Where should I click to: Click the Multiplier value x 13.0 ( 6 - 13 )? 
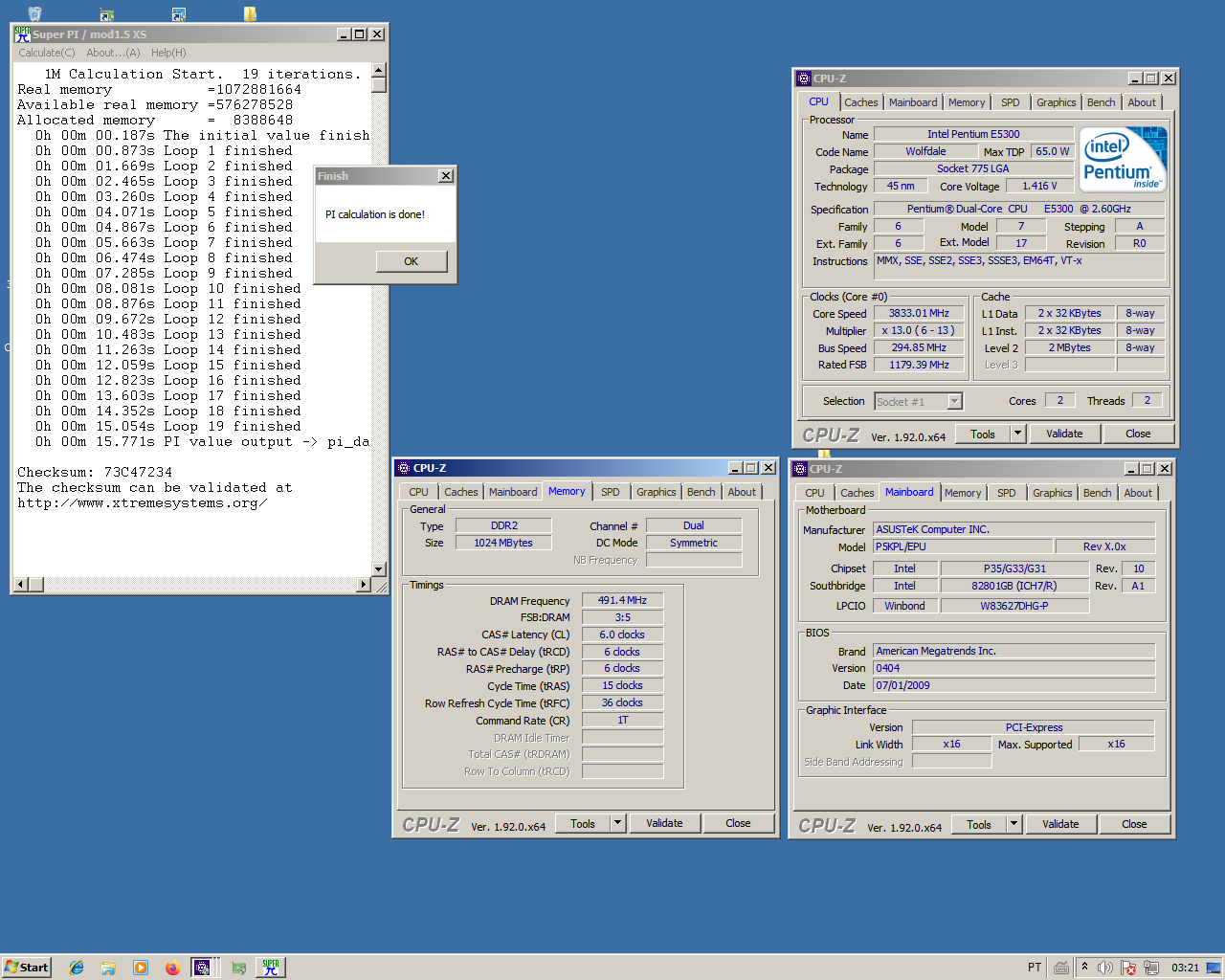click(919, 330)
